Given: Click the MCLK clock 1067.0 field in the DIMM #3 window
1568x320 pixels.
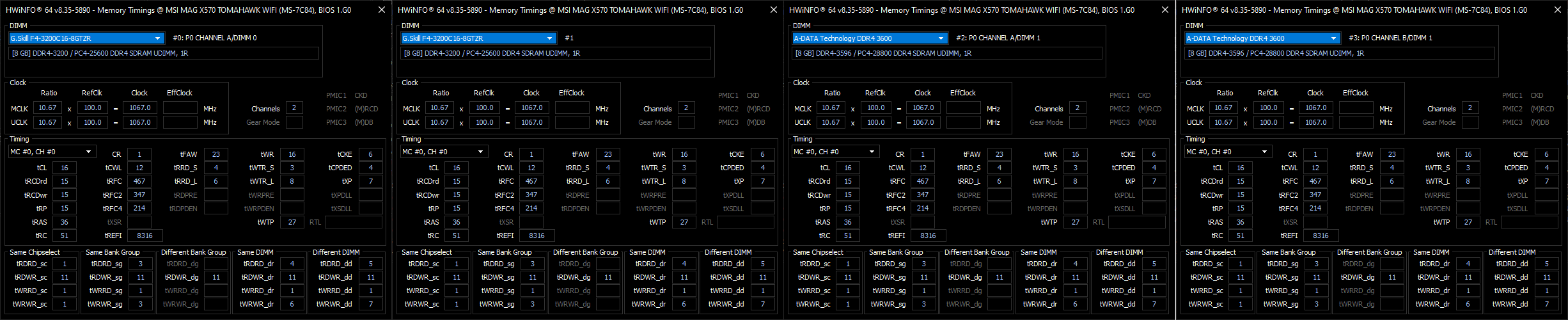Looking at the screenshot, I should 1316,108.
